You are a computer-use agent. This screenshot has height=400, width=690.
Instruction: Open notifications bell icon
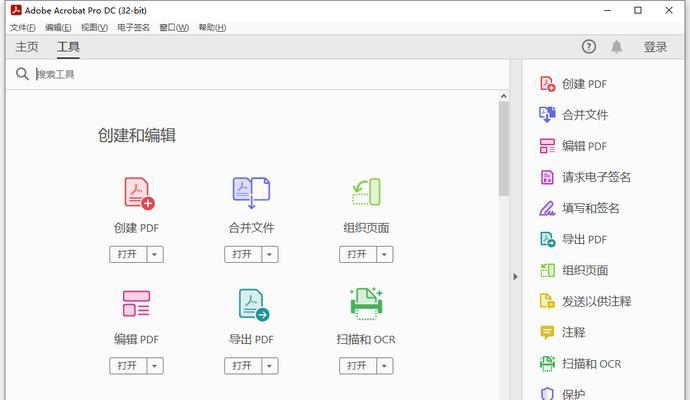(617, 47)
